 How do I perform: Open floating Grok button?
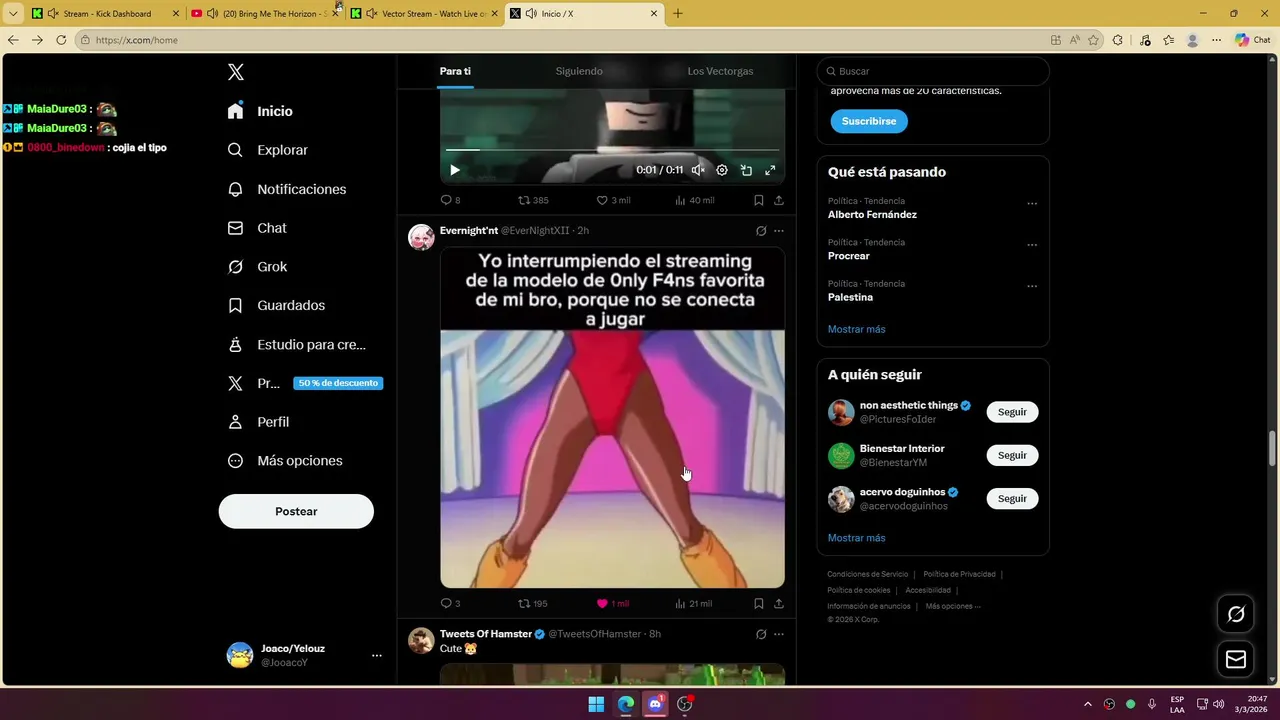point(1236,614)
